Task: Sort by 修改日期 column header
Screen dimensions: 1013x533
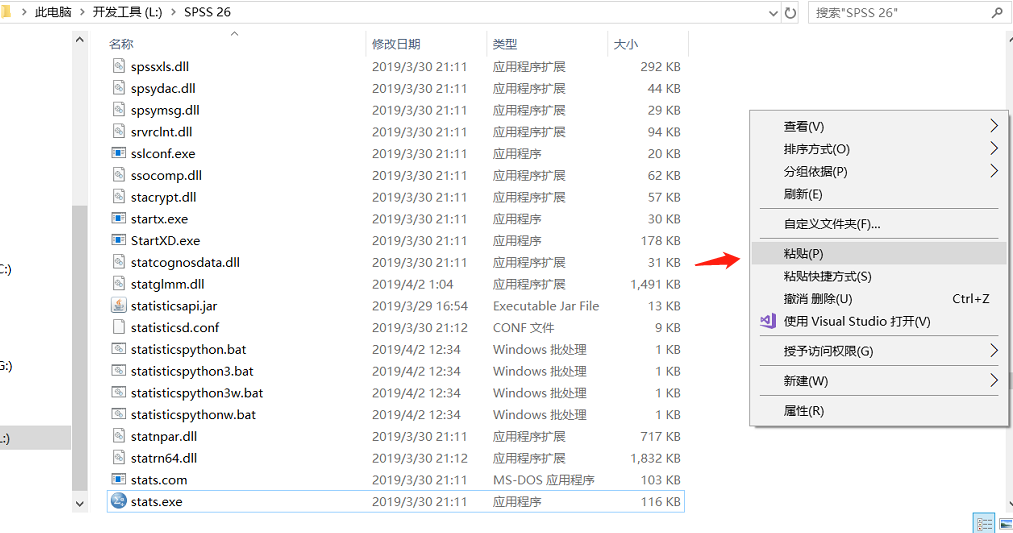Action: pos(396,44)
